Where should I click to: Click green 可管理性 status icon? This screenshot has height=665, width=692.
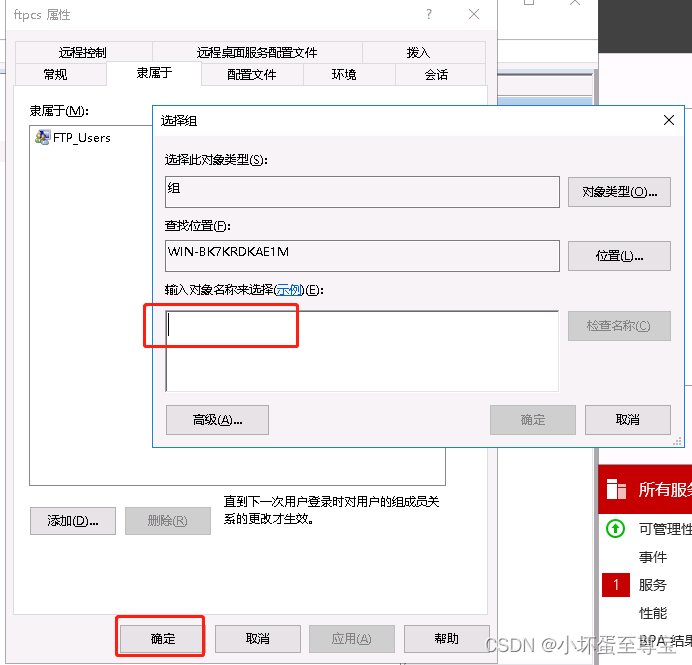pyautogui.click(x=615, y=528)
